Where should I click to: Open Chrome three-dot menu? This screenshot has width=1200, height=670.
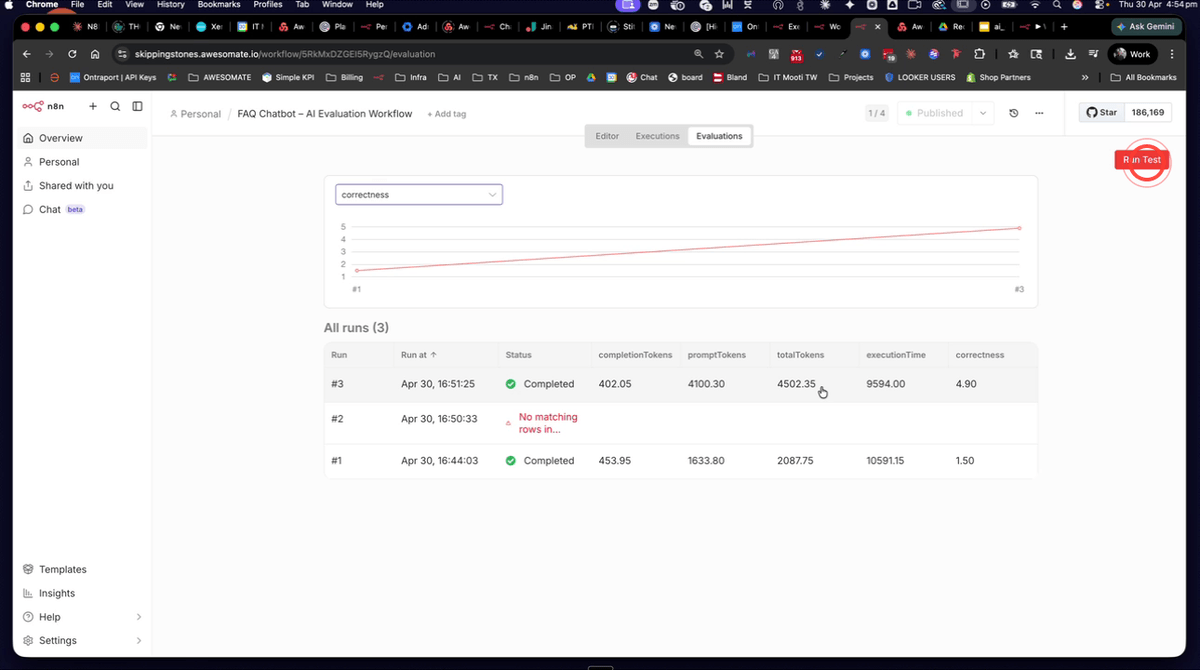coord(1171,54)
